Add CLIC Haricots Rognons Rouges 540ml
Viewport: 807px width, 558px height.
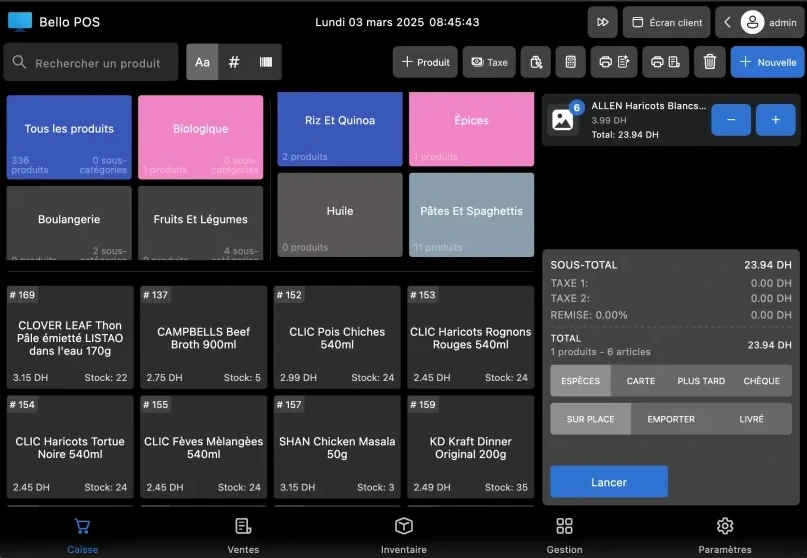click(470, 337)
